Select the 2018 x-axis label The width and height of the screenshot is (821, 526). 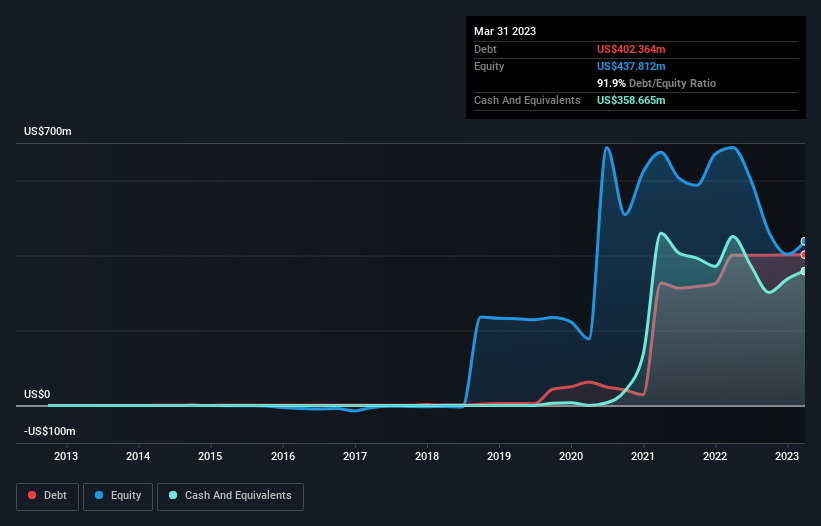pos(427,456)
